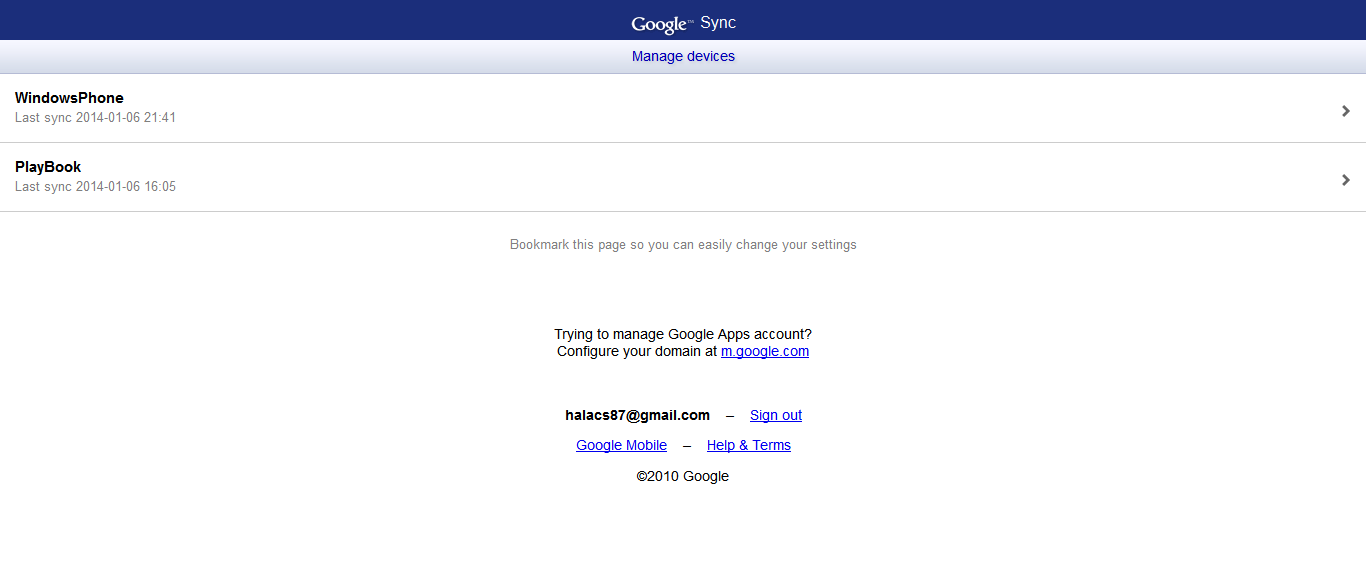Click the dash between Google Mobile and Help

[687, 446]
